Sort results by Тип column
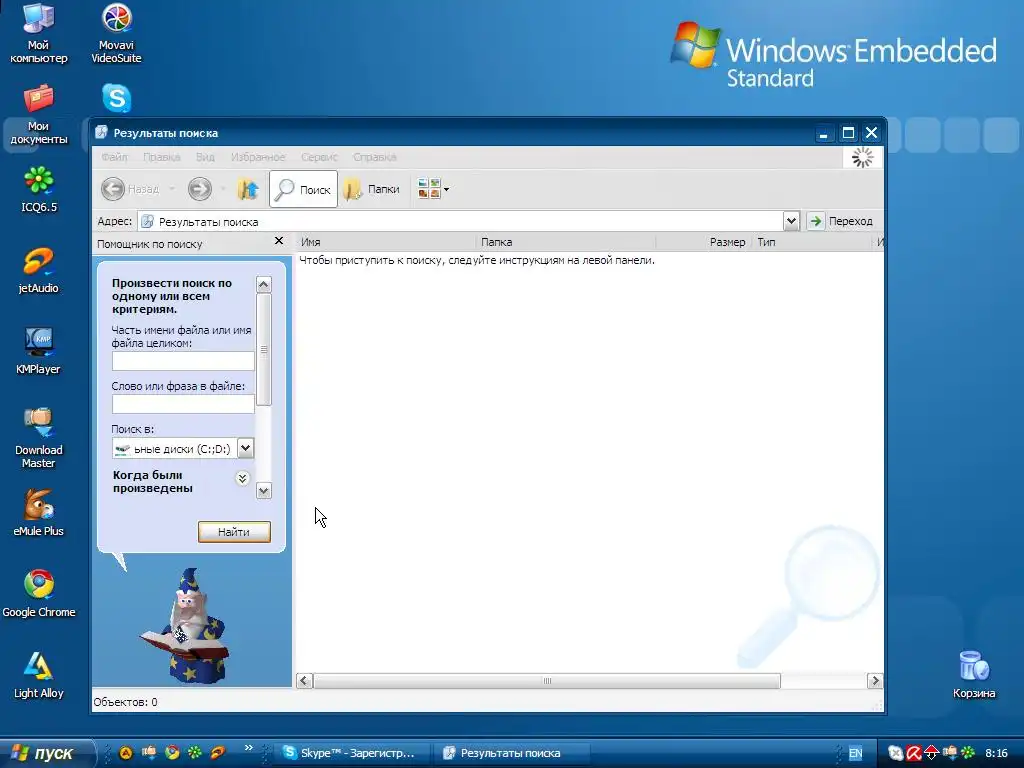 (812, 242)
